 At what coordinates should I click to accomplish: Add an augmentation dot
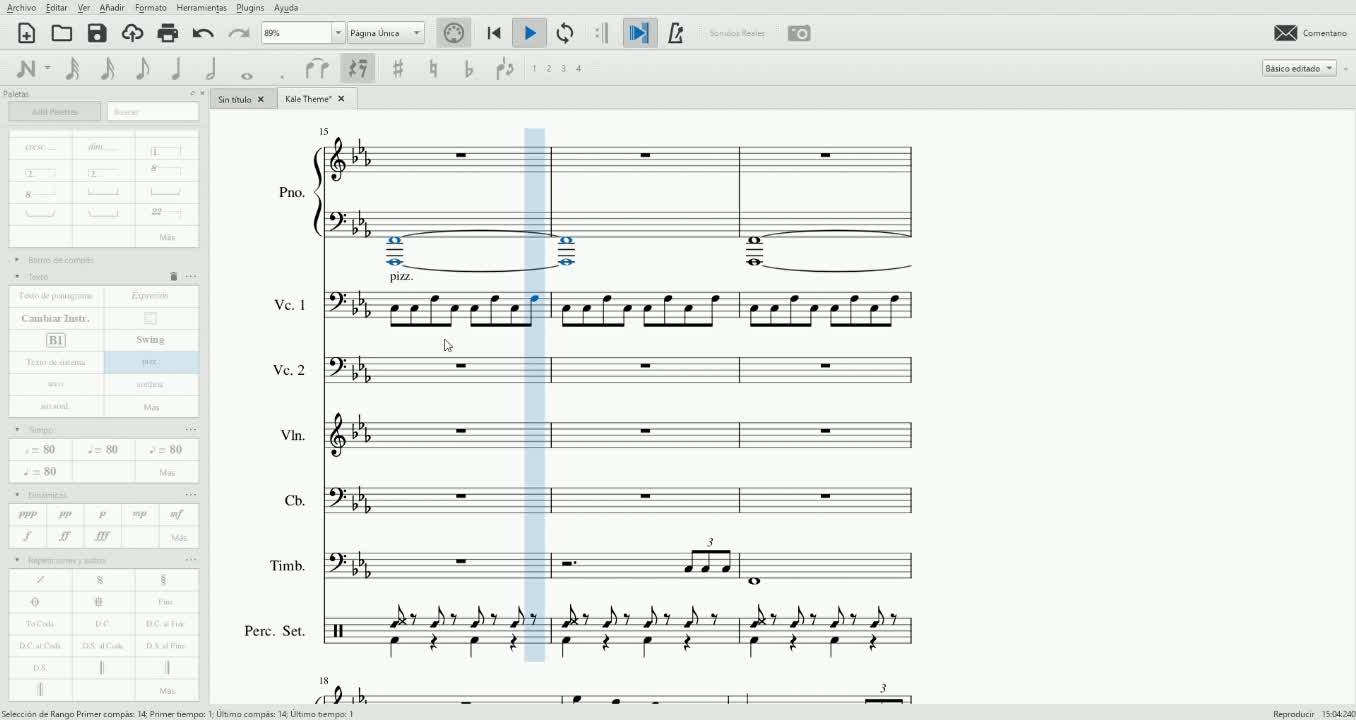point(282,76)
